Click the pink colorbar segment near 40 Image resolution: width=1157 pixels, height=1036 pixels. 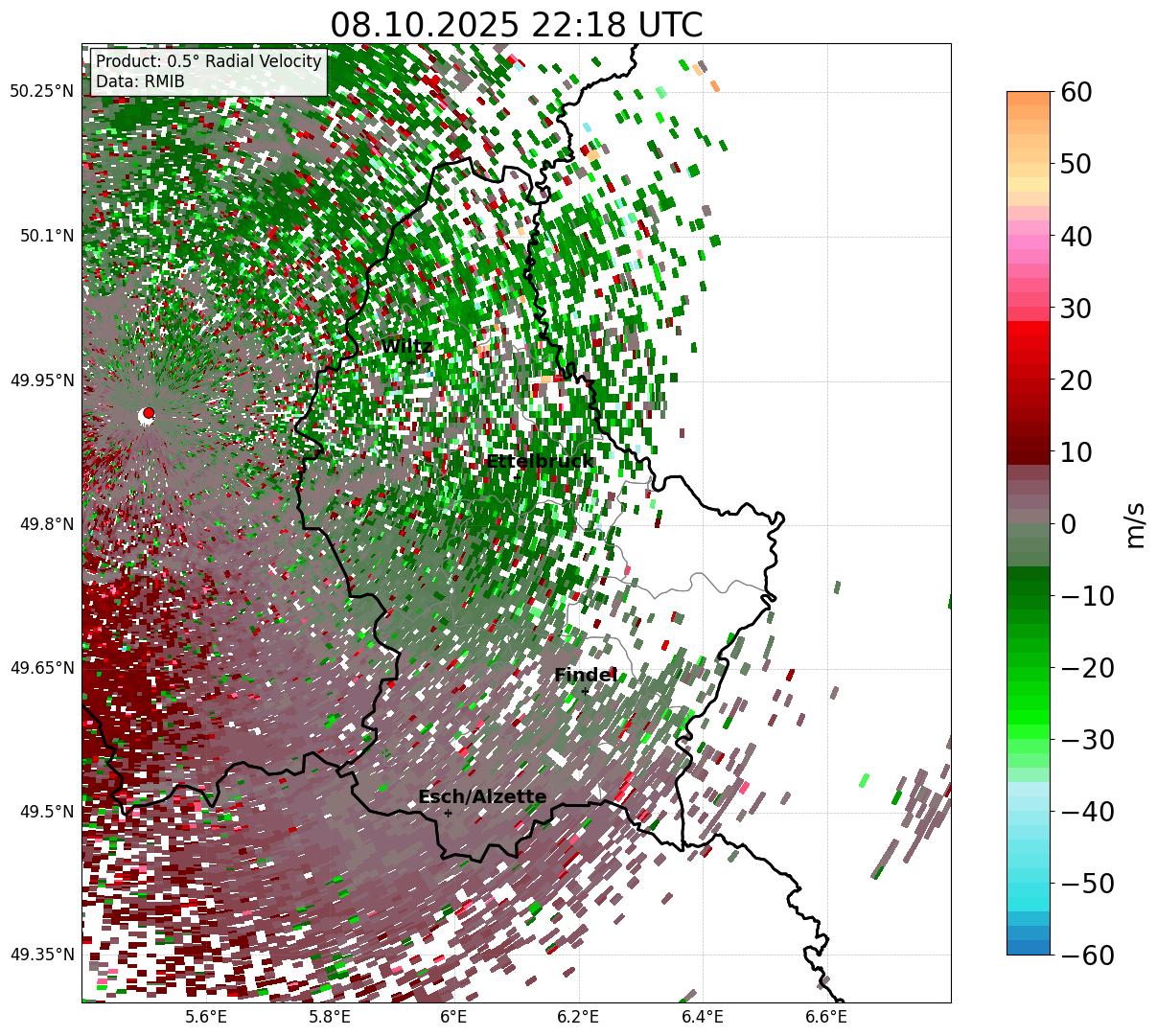pyautogui.click(x=1029, y=242)
